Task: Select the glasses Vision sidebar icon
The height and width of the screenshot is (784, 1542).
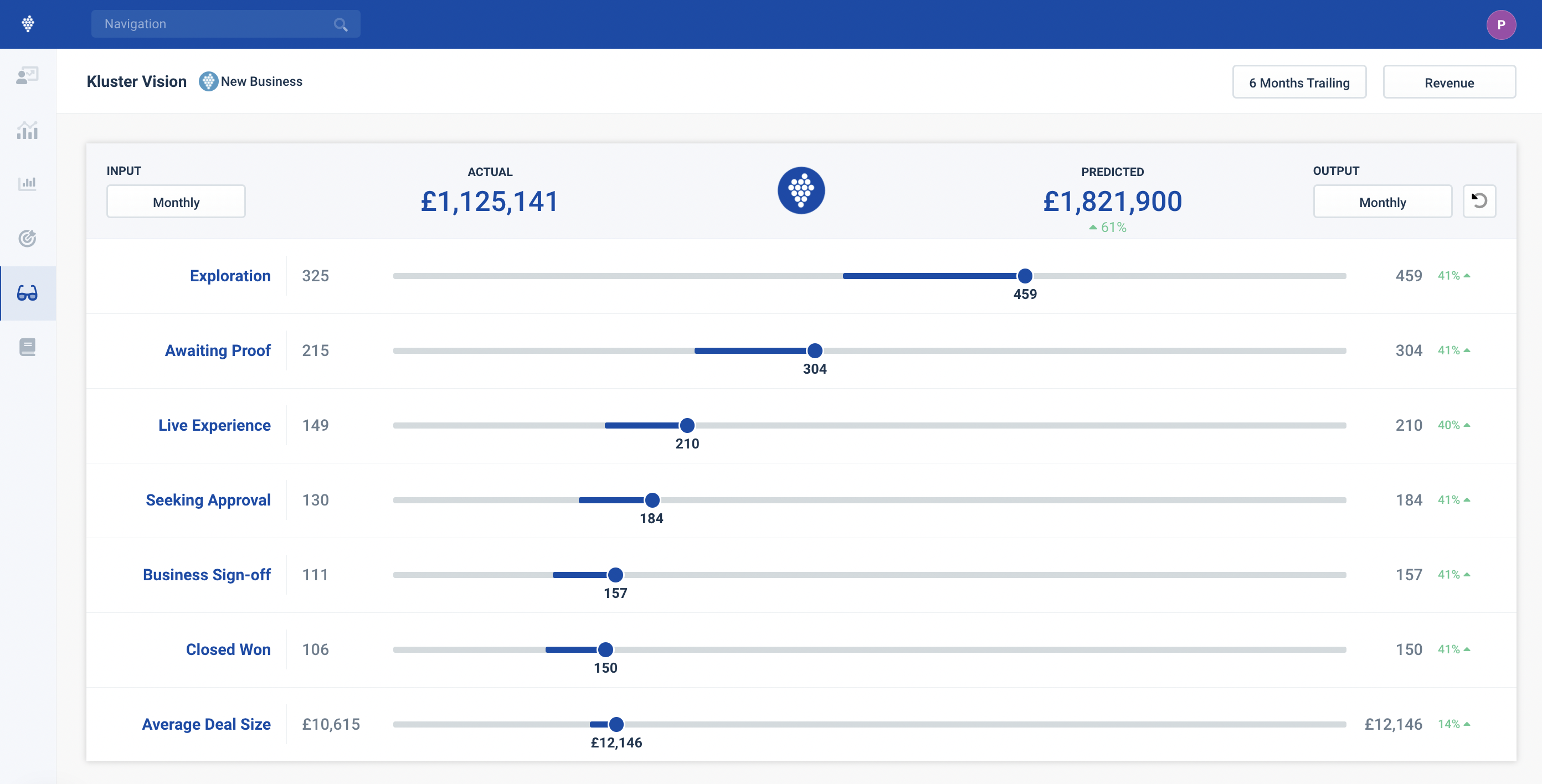Action: pos(28,293)
